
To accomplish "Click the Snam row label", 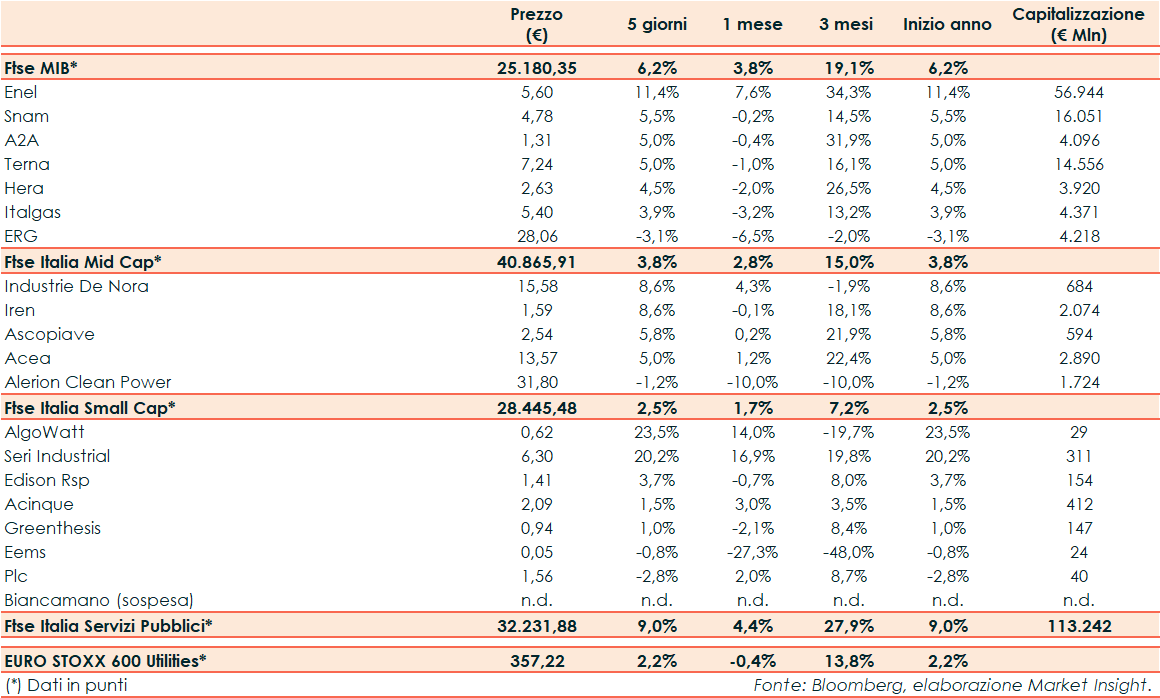I will click(26, 116).
